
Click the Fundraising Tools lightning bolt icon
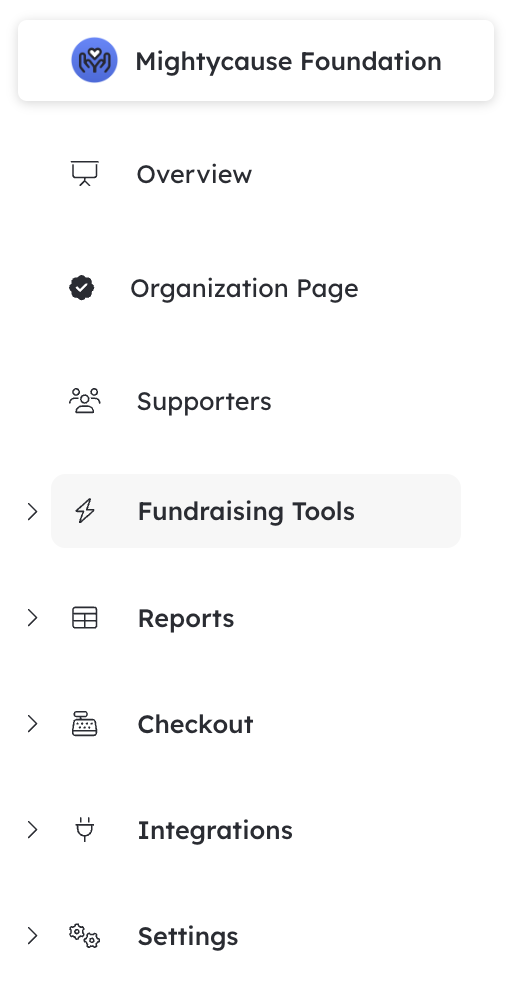point(85,511)
